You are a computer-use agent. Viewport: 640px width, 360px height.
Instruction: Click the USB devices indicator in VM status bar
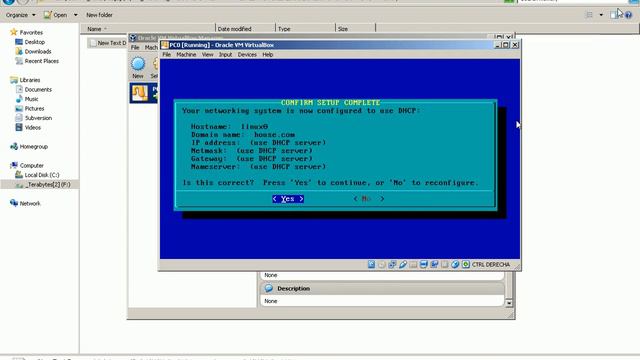coord(403,264)
